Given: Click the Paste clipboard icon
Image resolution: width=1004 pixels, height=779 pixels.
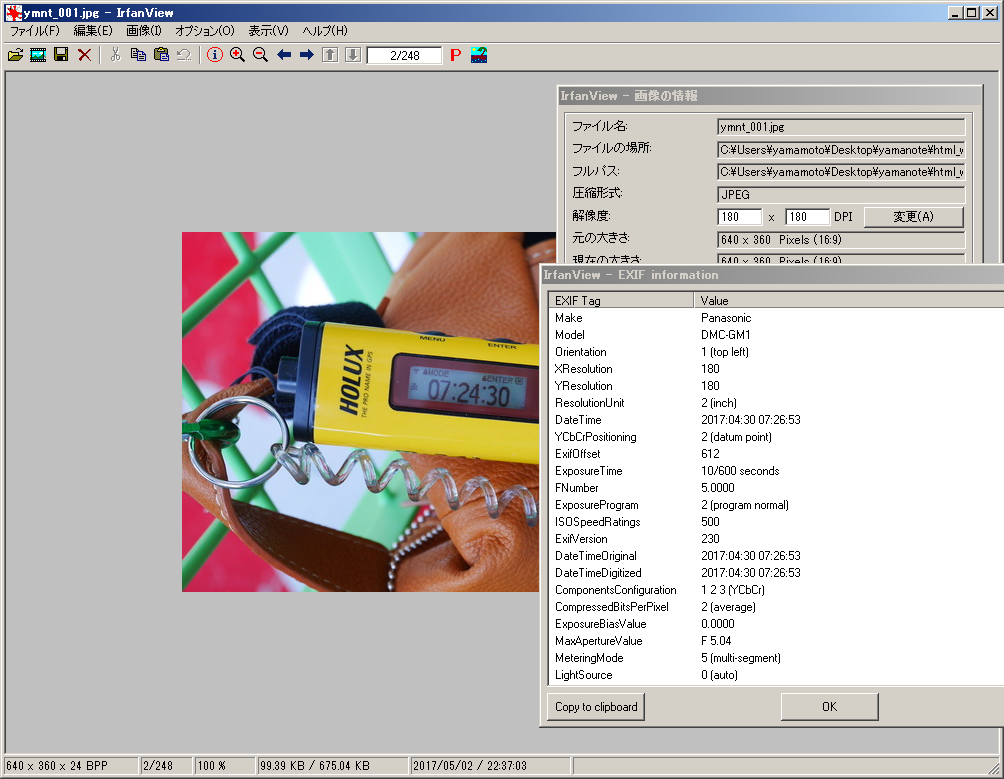Looking at the screenshot, I should (161, 55).
